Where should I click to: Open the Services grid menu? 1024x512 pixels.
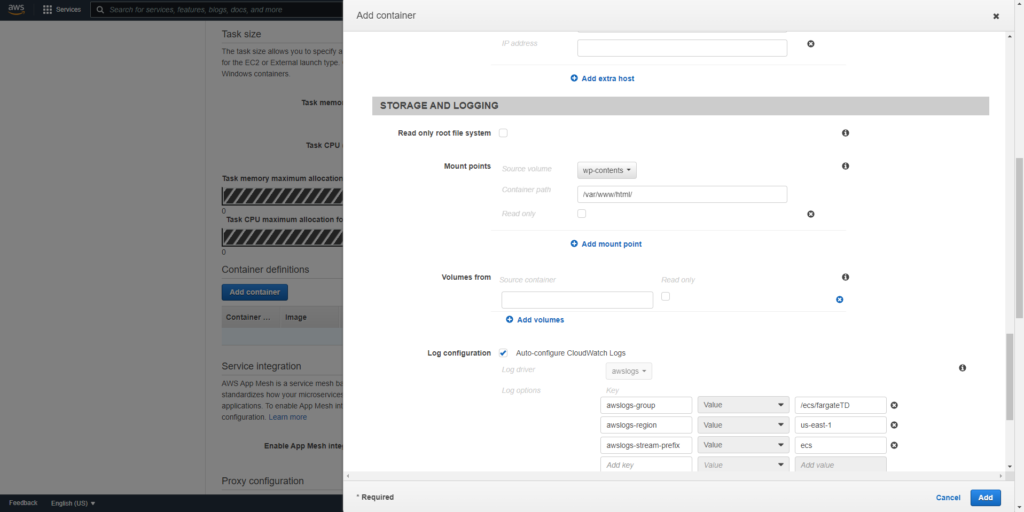(x=62, y=10)
